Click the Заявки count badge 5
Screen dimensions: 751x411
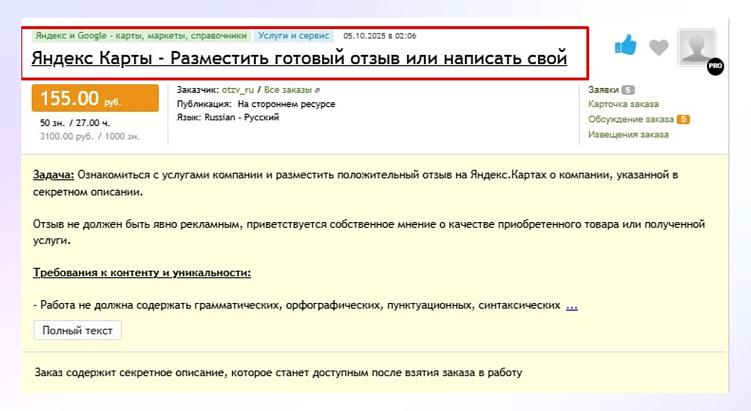[628, 90]
